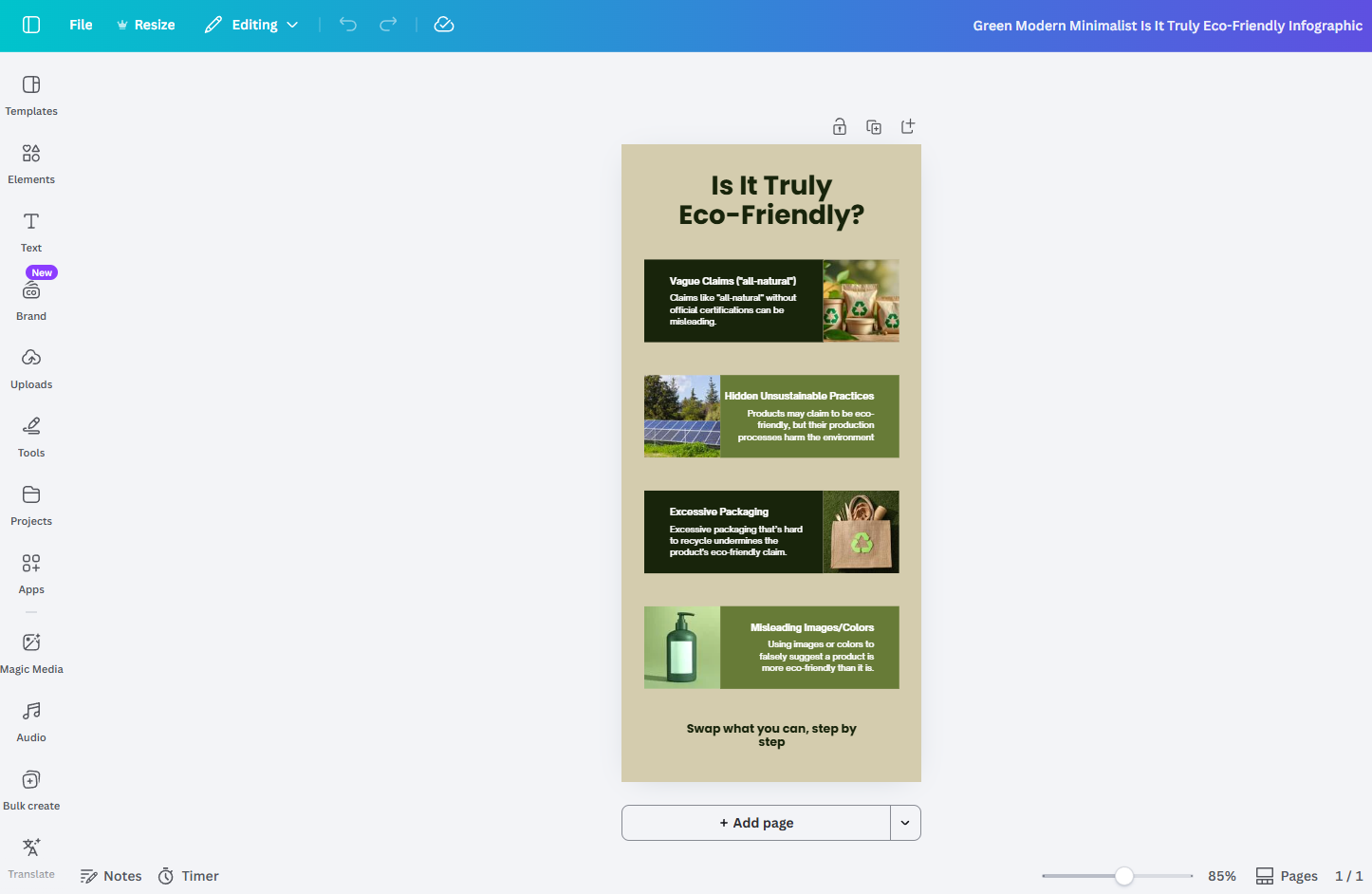Open the Magic Media panel
This screenshot has width=1372, height=894.
coord(31,651)
